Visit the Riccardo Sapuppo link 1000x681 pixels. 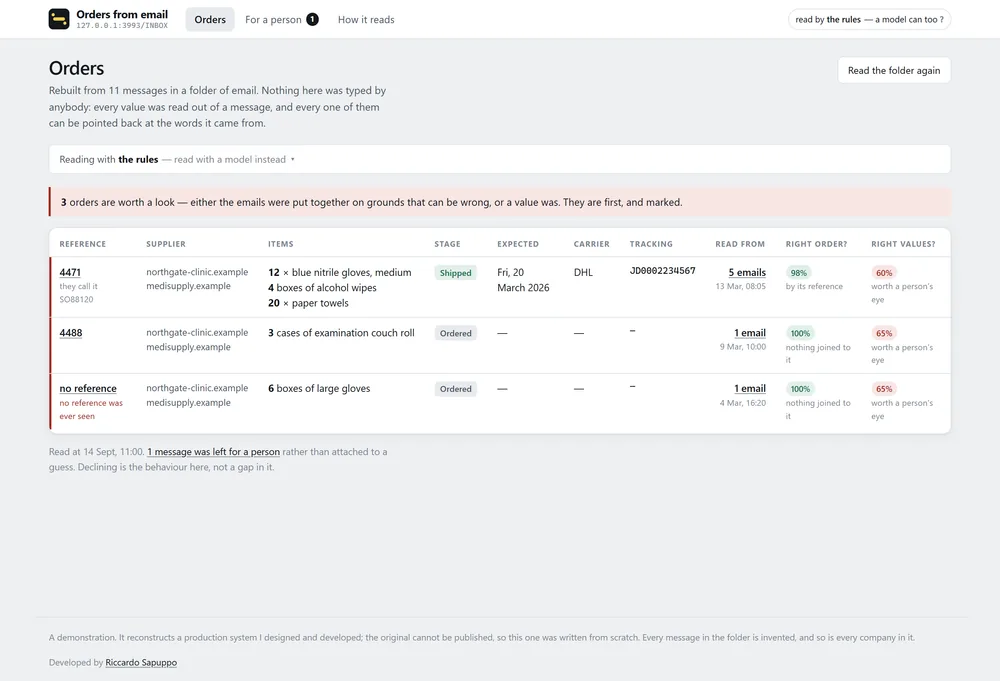141,663
